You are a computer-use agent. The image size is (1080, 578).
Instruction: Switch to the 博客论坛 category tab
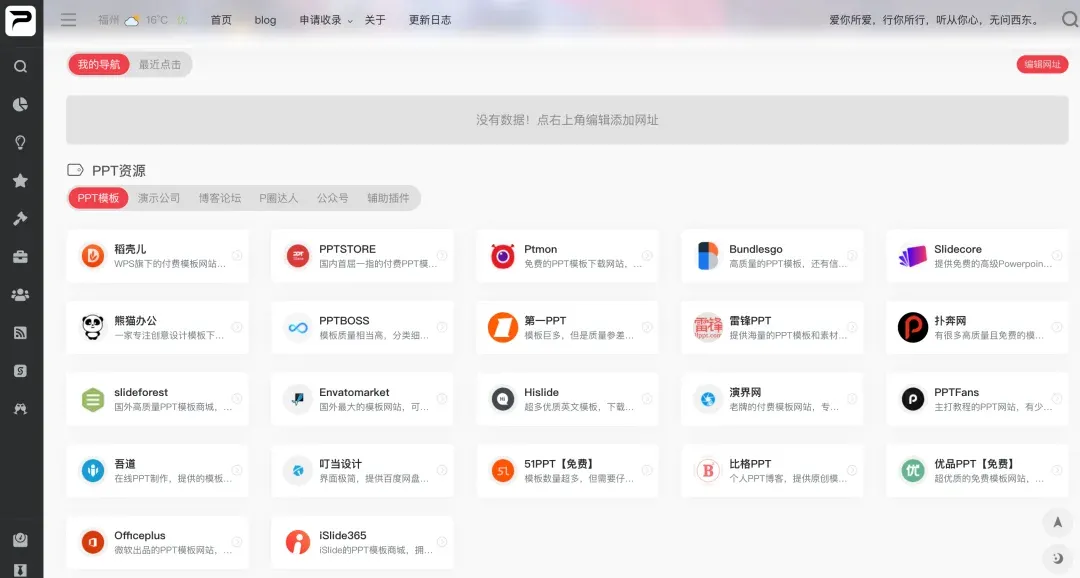pyautogui.click(x=220, y=198)
